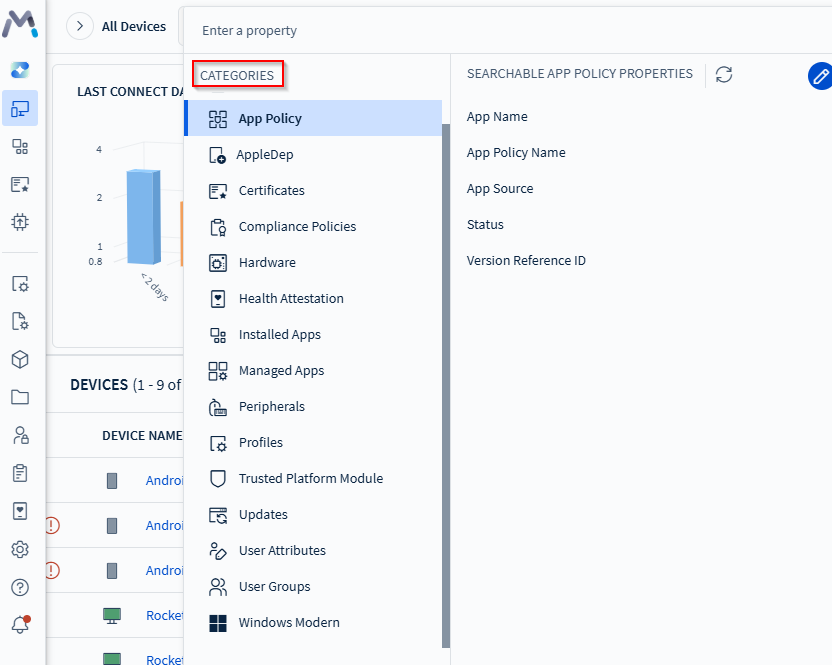Open the Trusted Platform Module category
The width and height of the screenshot is (832, 665).
click(310, 478)
